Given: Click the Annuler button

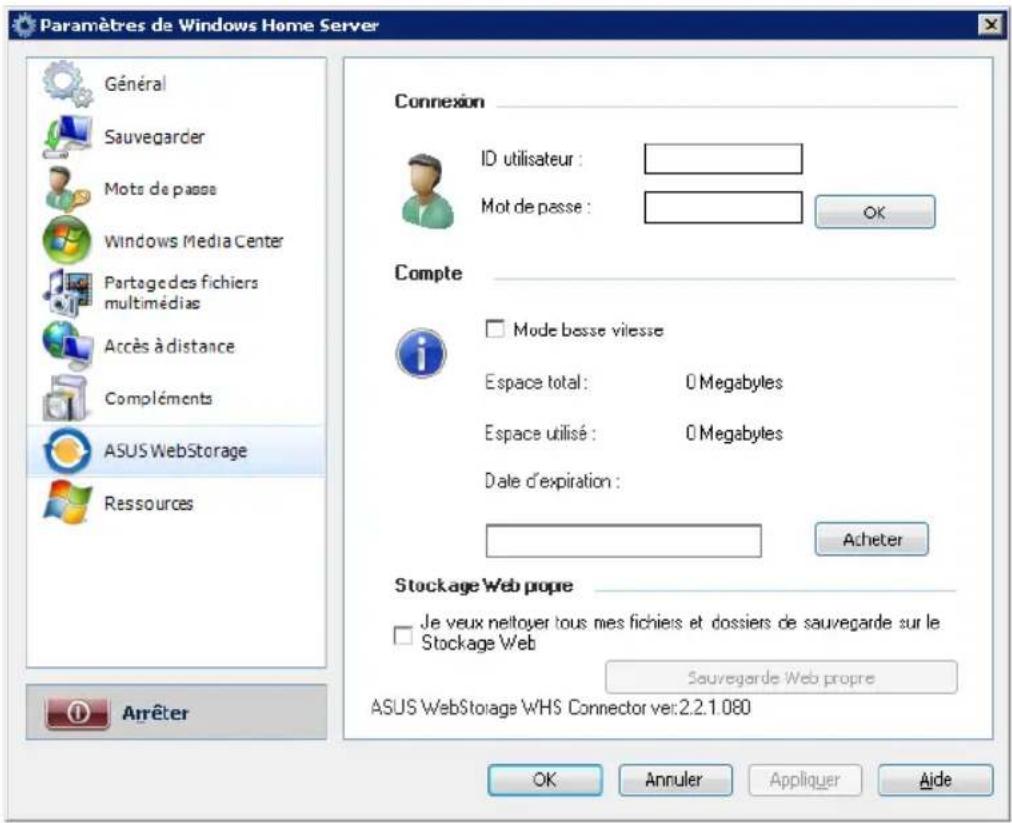Looking at the screenshot, I should (x=675, y=780).
